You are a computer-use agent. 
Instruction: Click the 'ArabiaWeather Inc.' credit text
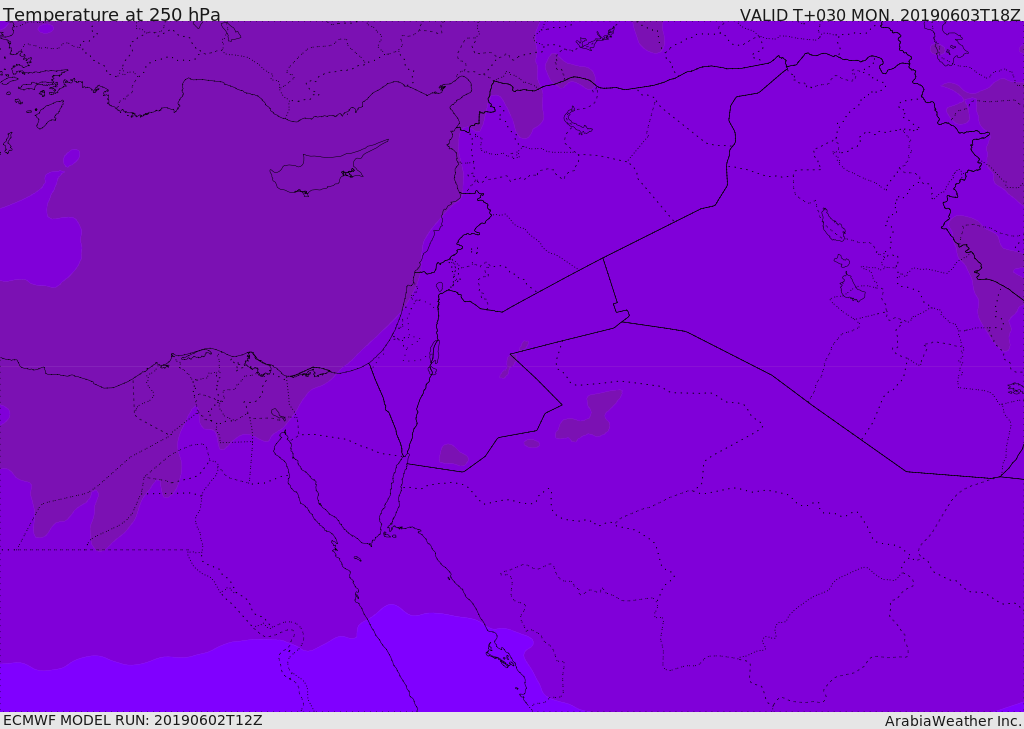coord(953,721)
